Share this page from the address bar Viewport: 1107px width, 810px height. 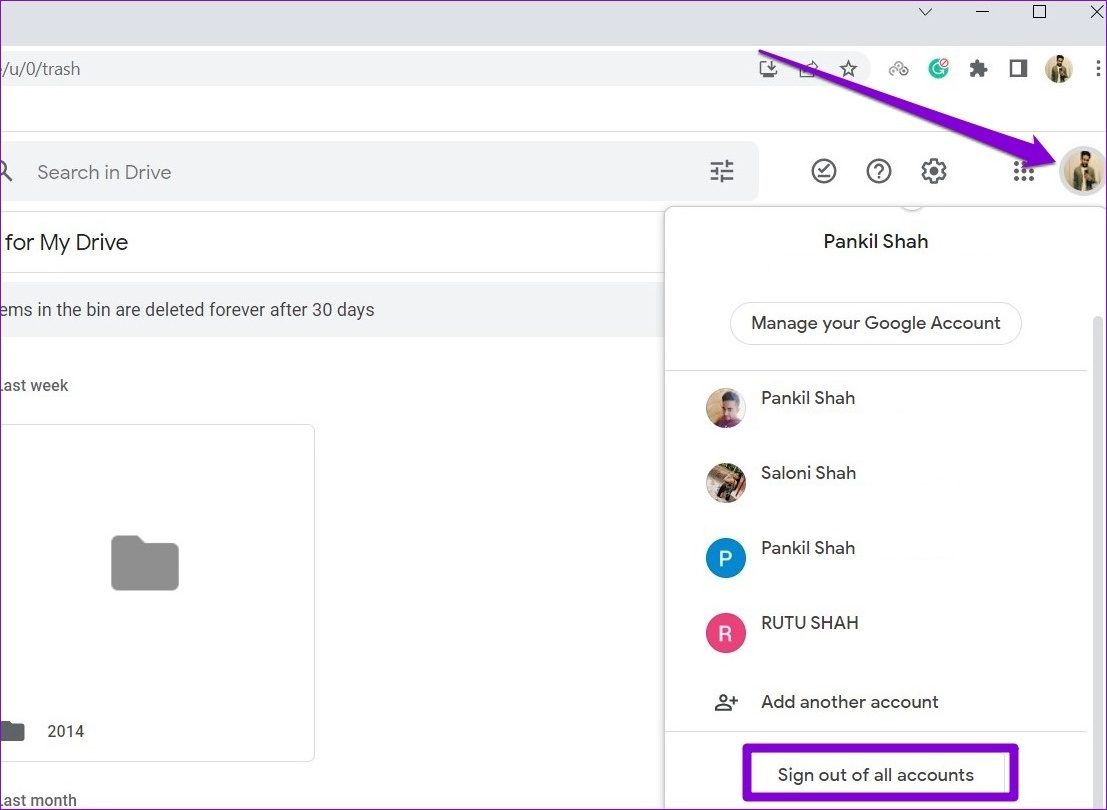click(808, 69)
